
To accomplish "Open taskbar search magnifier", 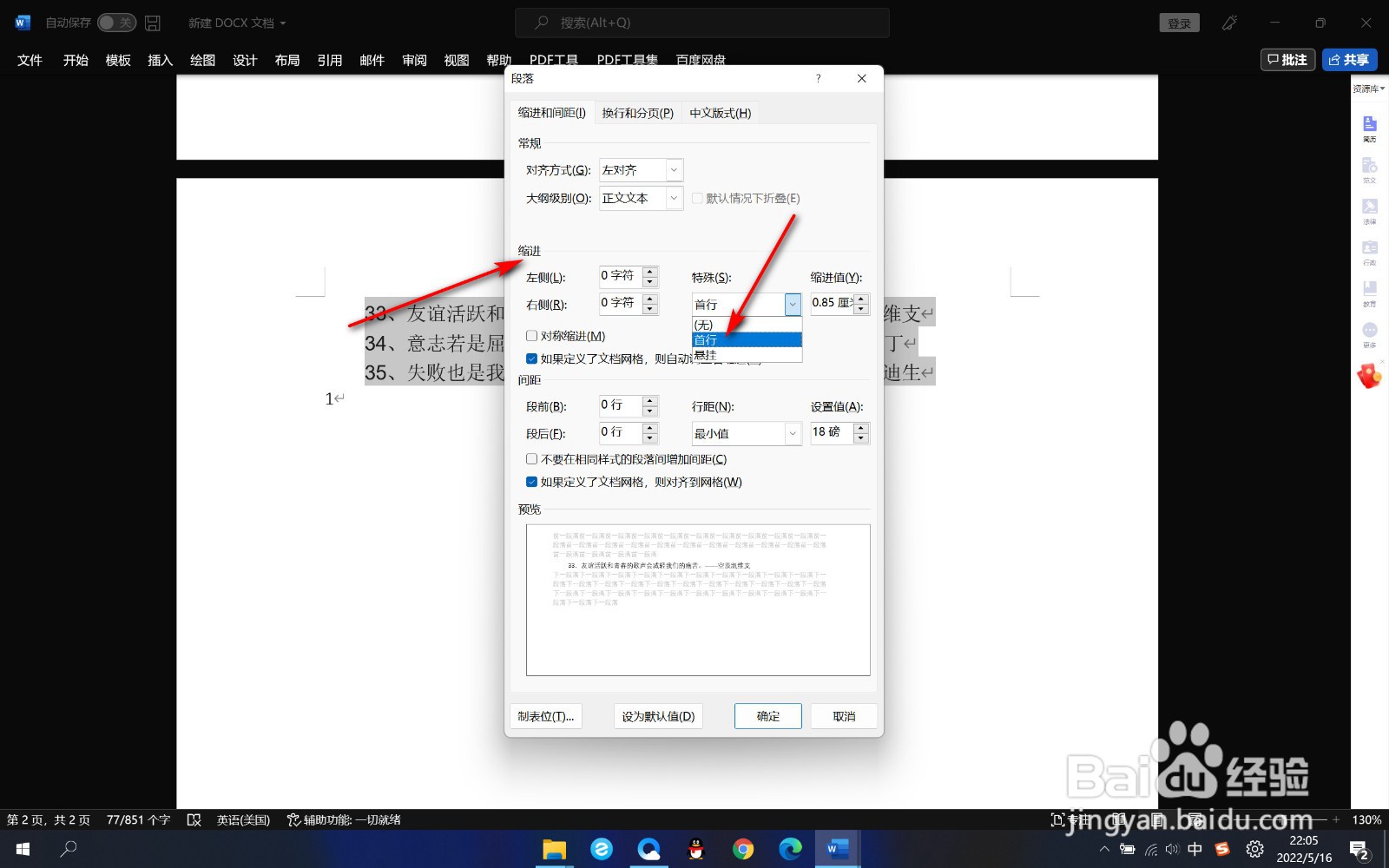I will pos(69,849).
